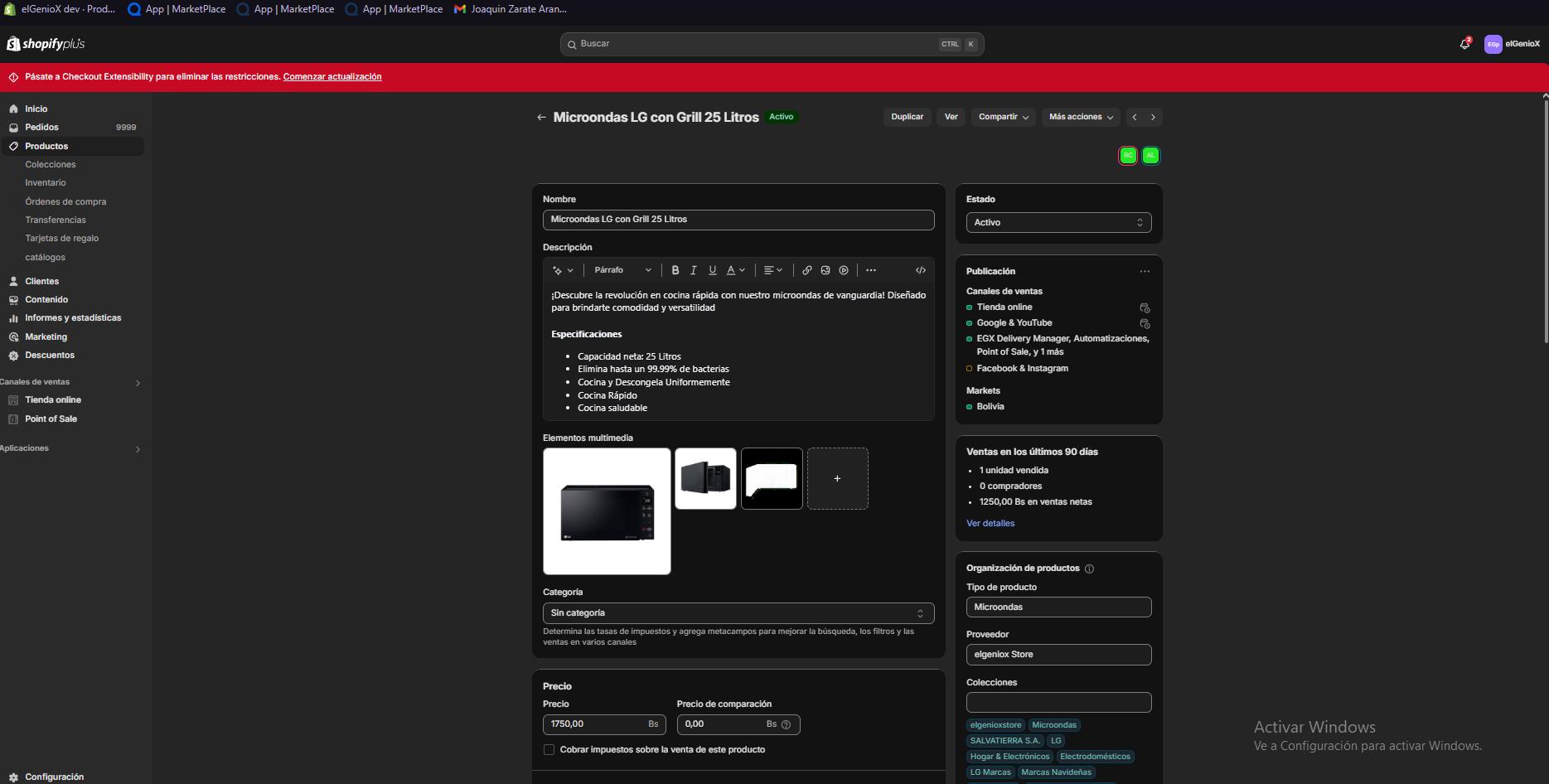Schedule Google & YouTube publication icon
1549x784 pixels.
click(1145, 323)
